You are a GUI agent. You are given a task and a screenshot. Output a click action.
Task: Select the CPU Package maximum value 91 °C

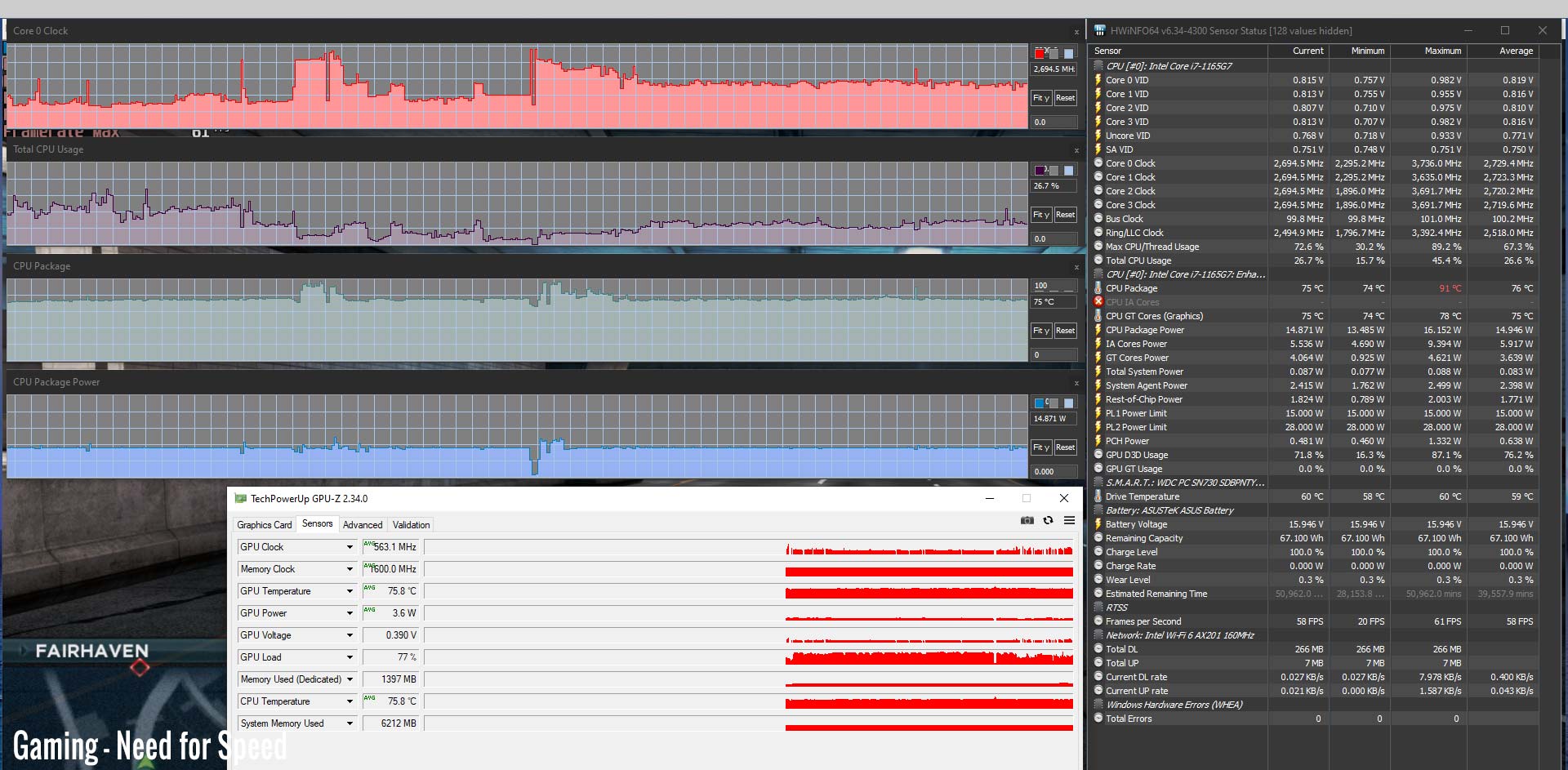click(x=1450, y=288)
